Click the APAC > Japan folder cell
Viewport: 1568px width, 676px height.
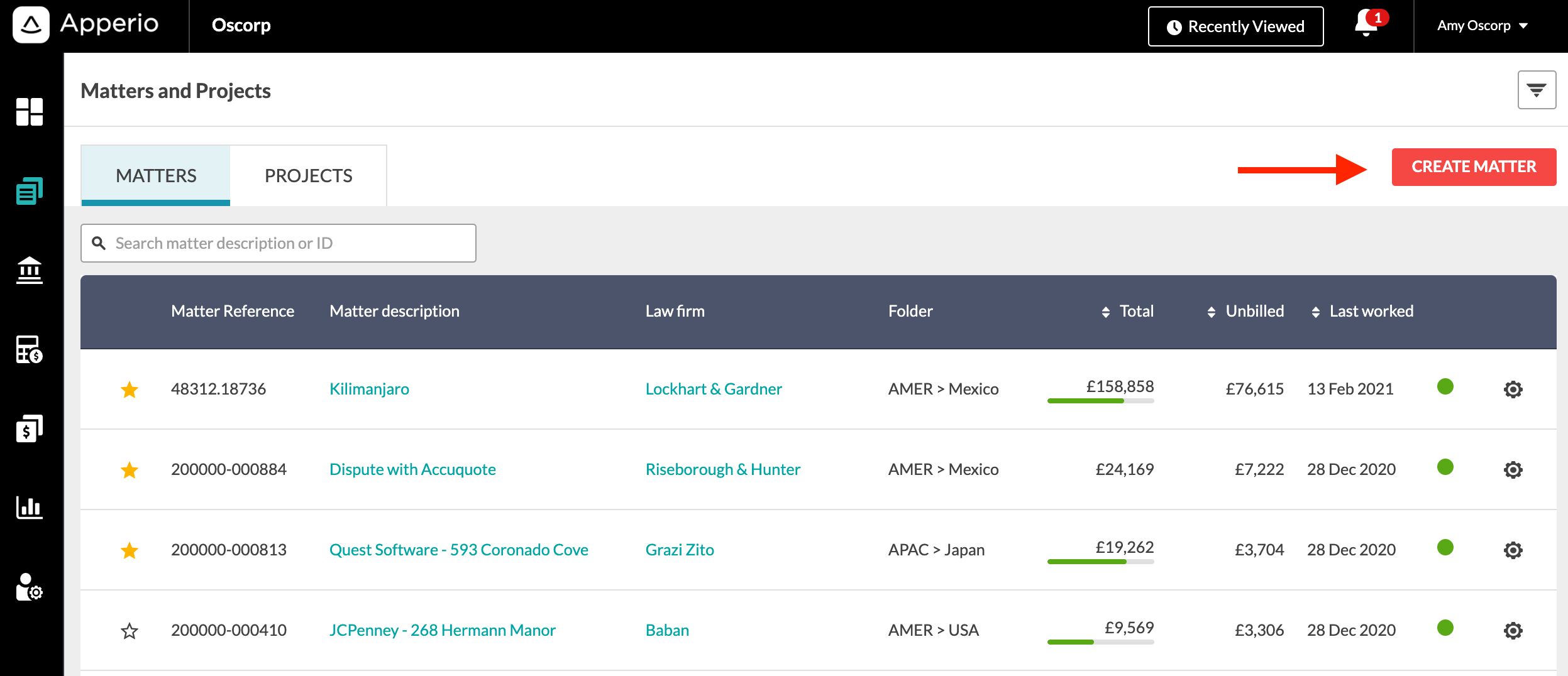(936, 550)
